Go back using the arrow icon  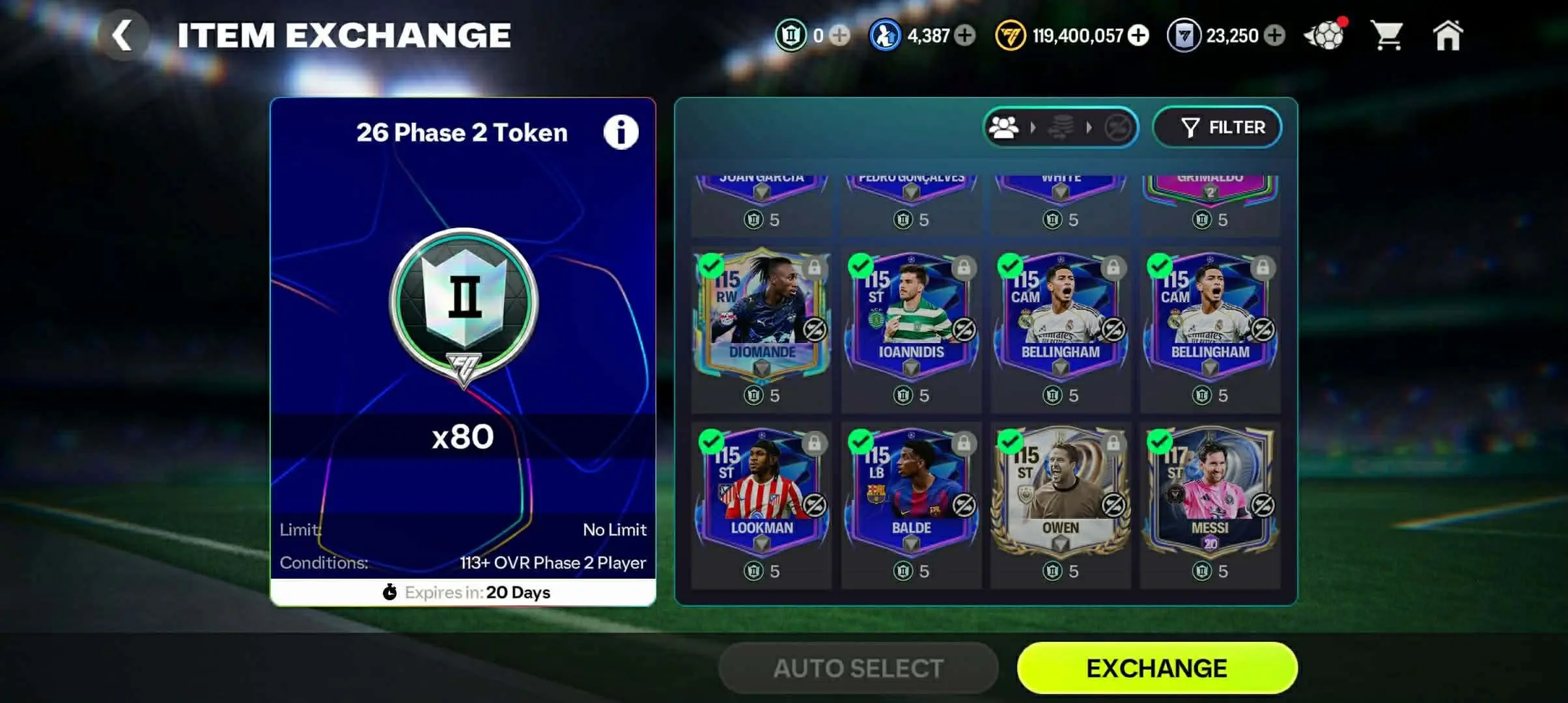(122, 35)
